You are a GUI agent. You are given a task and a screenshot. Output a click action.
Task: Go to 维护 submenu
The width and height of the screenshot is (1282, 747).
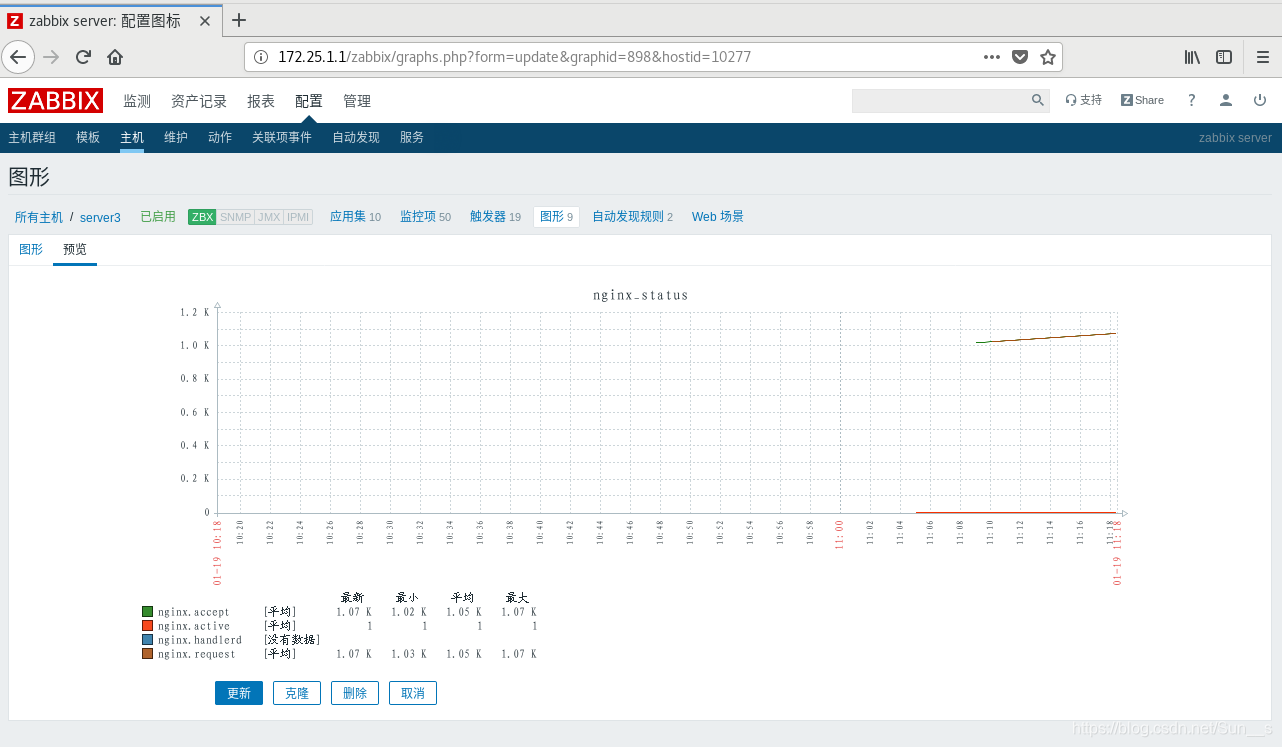(176, 137)
